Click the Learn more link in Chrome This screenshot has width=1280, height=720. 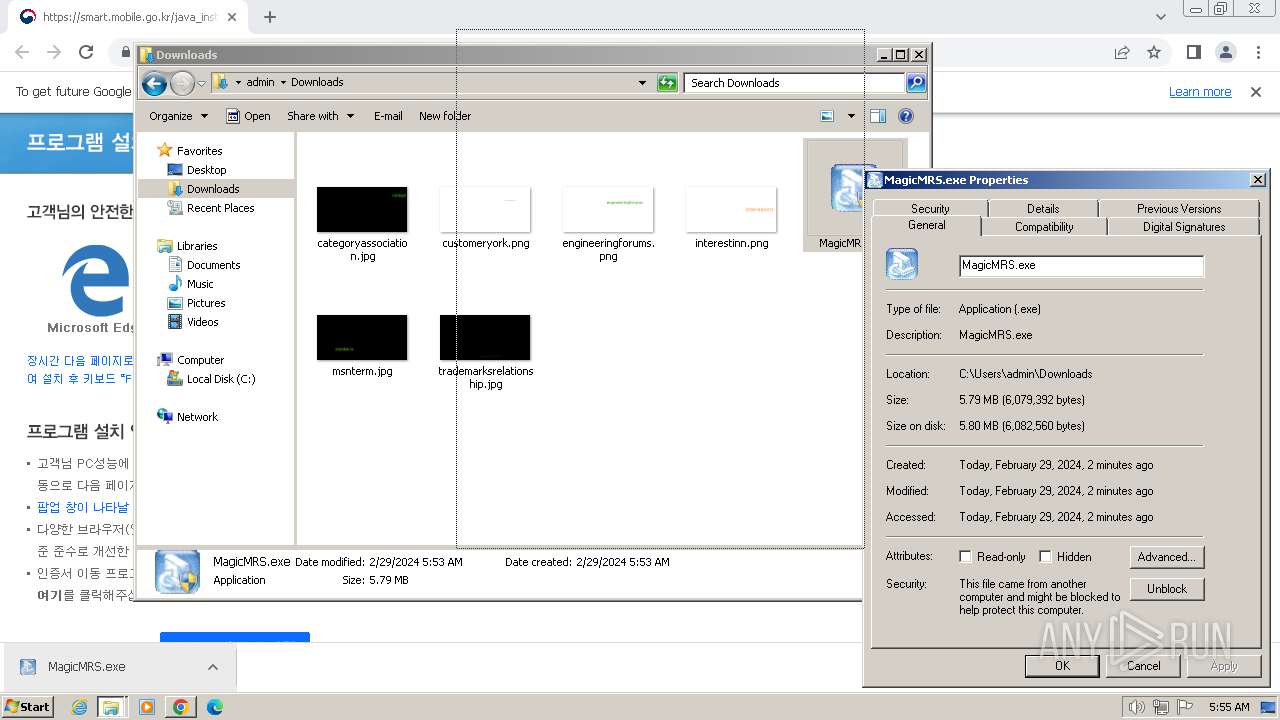pos(1200,92)
